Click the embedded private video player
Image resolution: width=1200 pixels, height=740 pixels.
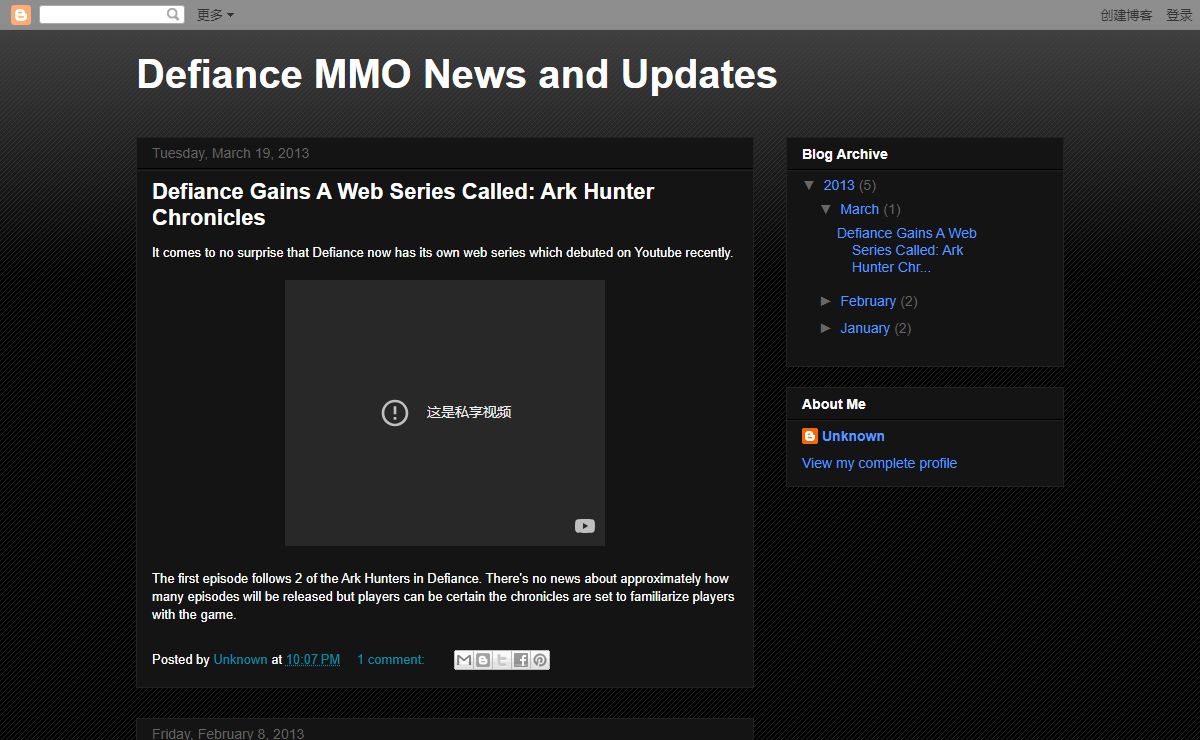[445, 413]
